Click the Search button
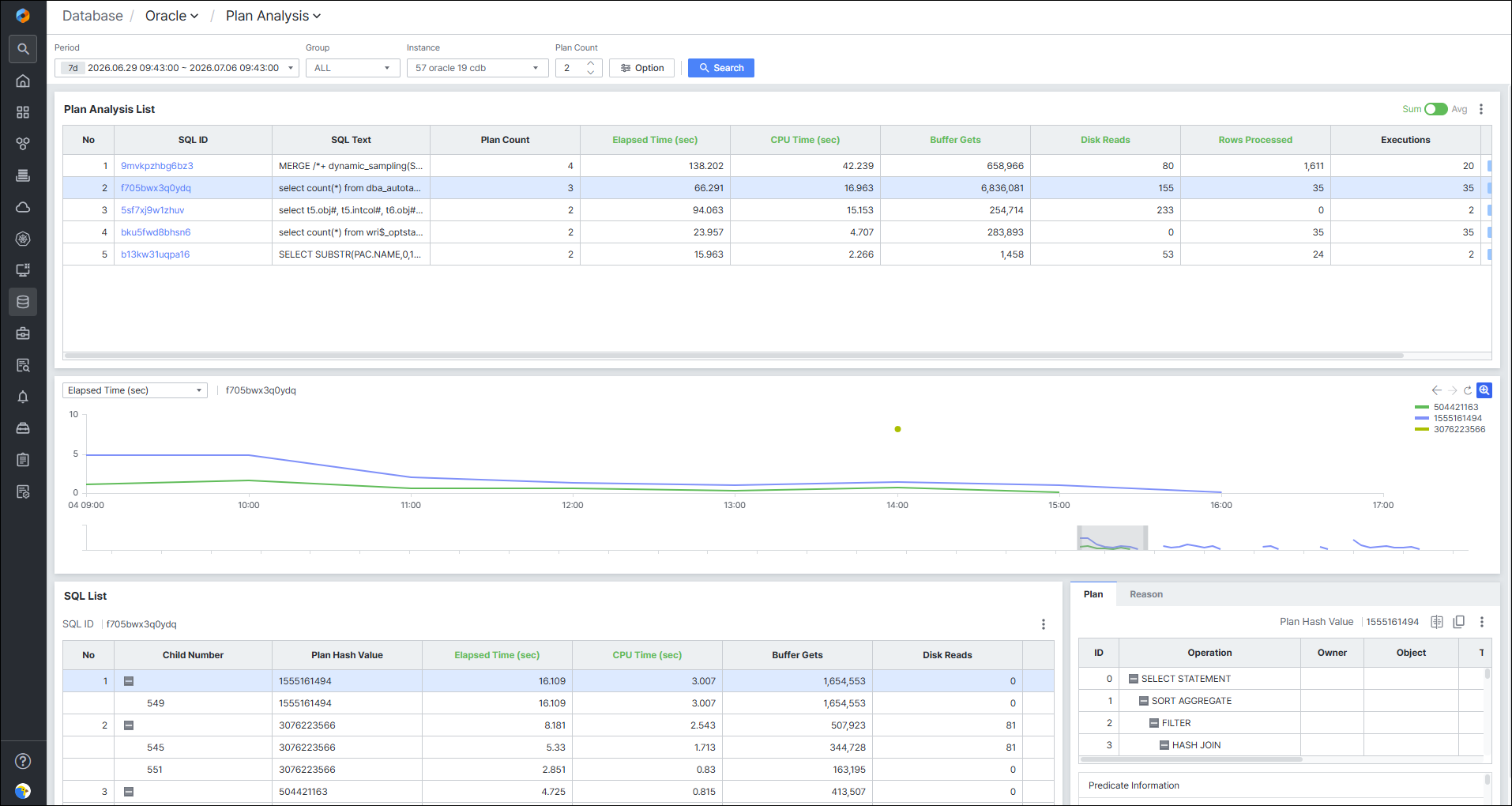 (720, 68)
